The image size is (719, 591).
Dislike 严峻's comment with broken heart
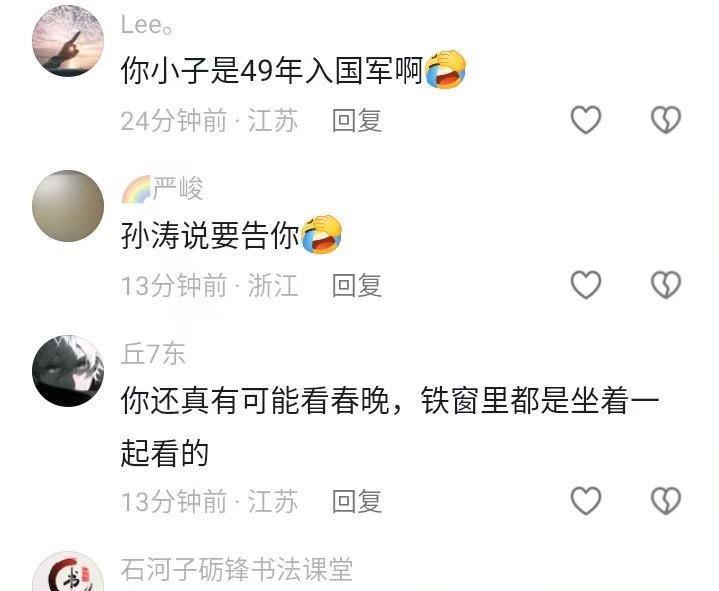coord(666,285)
